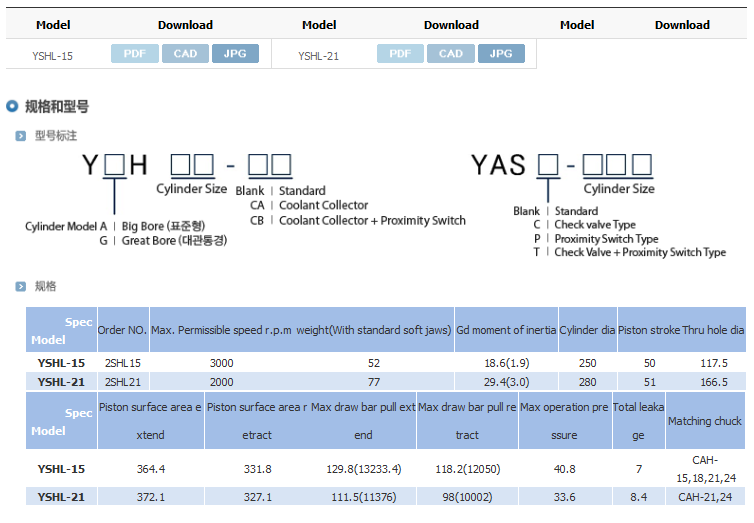Download the YSHL-21 CAD file

pos(451,53)
